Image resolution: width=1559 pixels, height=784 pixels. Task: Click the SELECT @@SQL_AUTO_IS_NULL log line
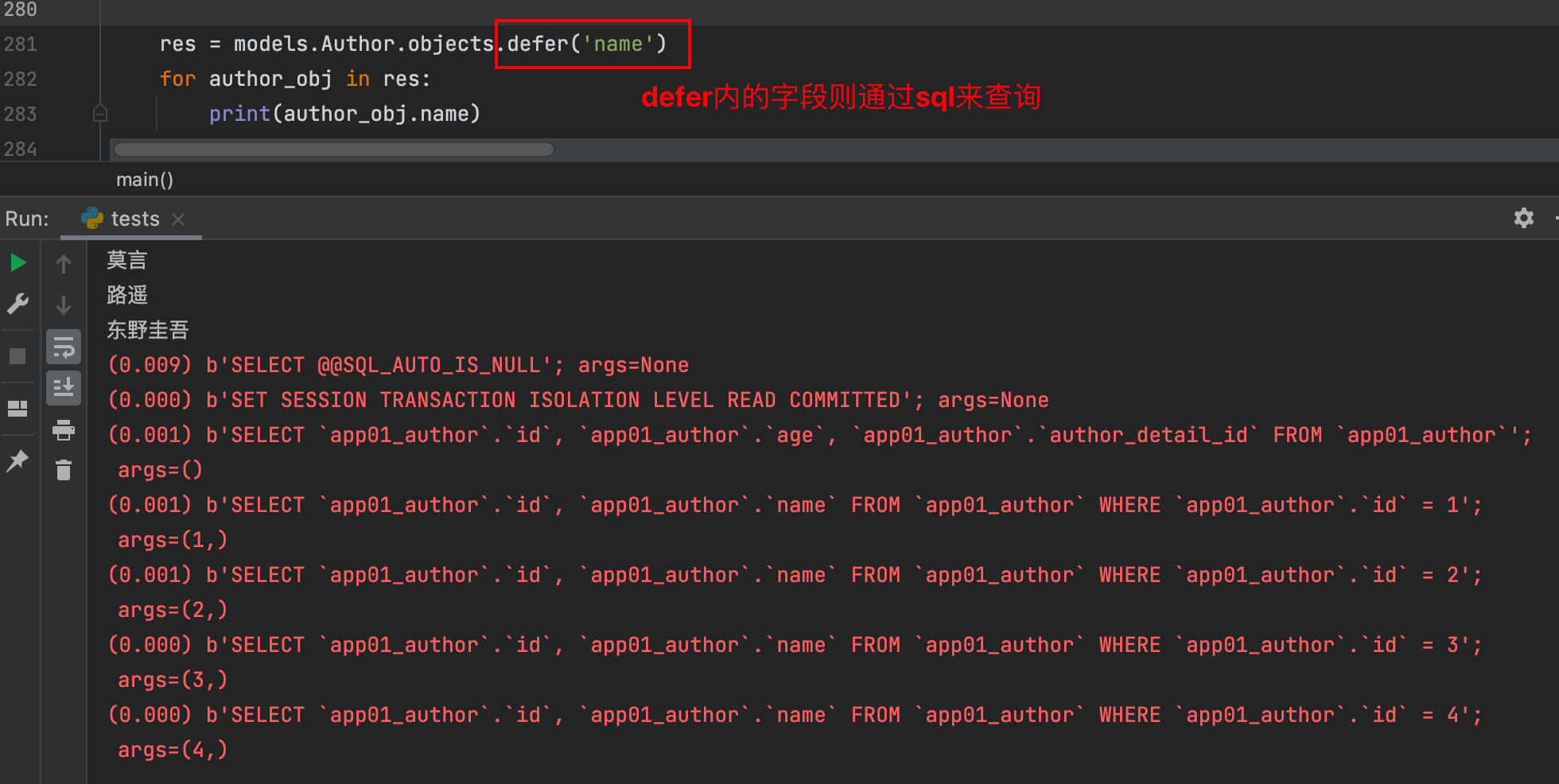click(x=398, y=365)
